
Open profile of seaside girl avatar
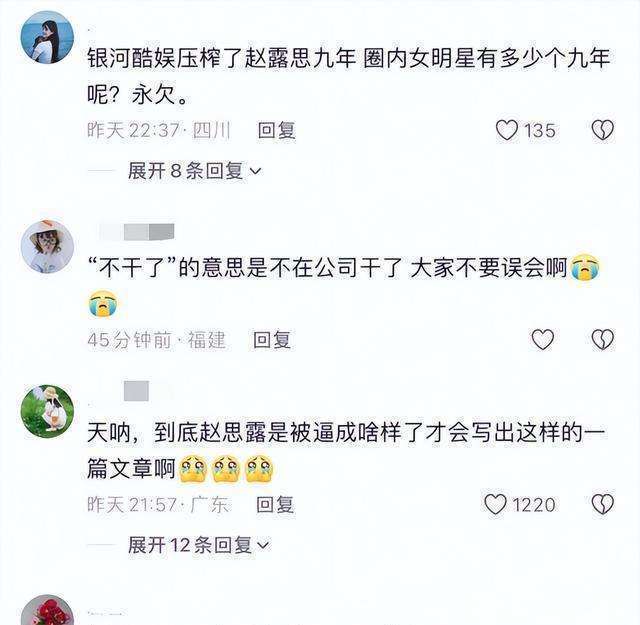pyautogui.click(x=47, y=37)
